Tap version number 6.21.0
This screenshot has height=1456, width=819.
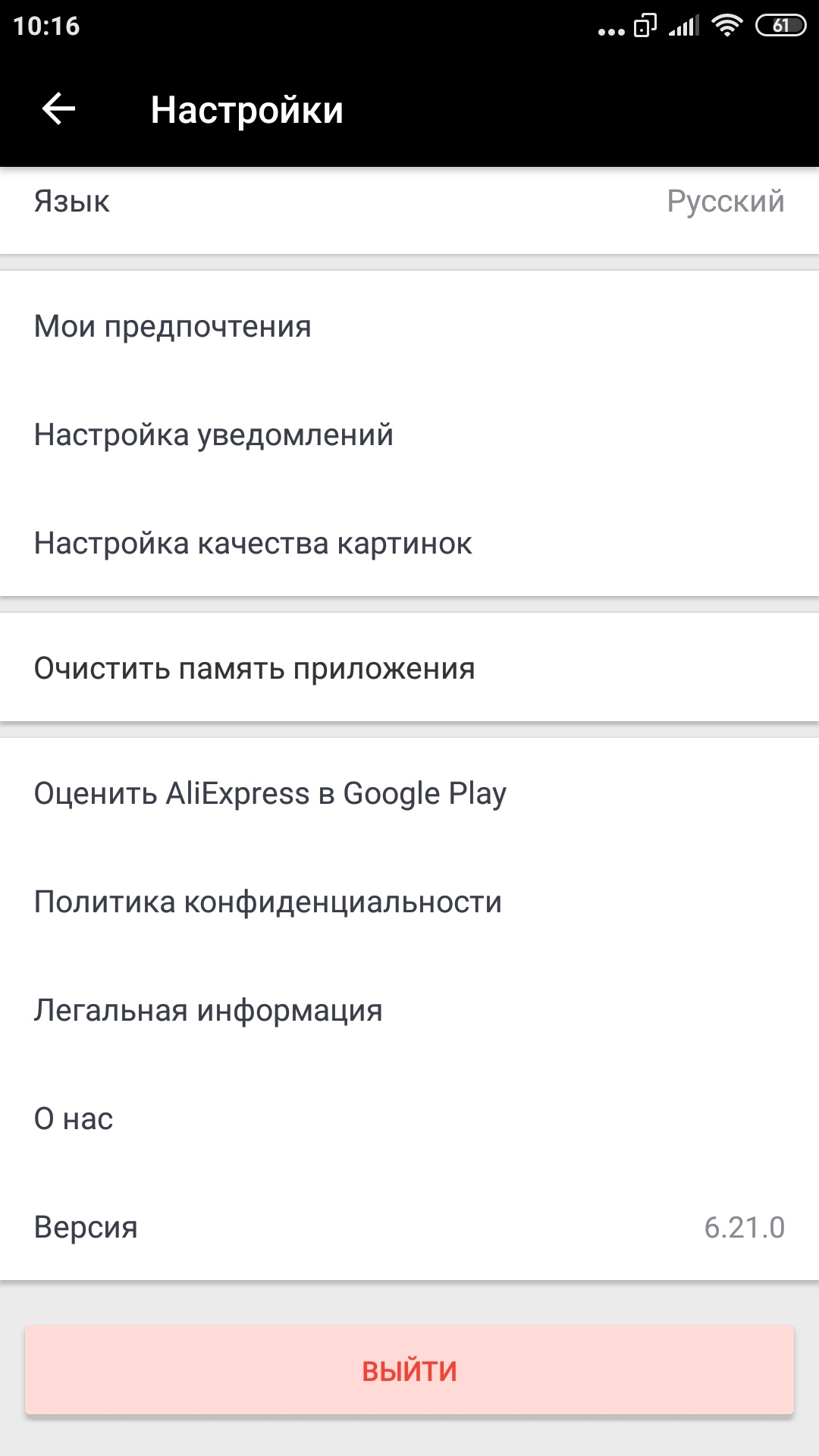pos(744,1227)
